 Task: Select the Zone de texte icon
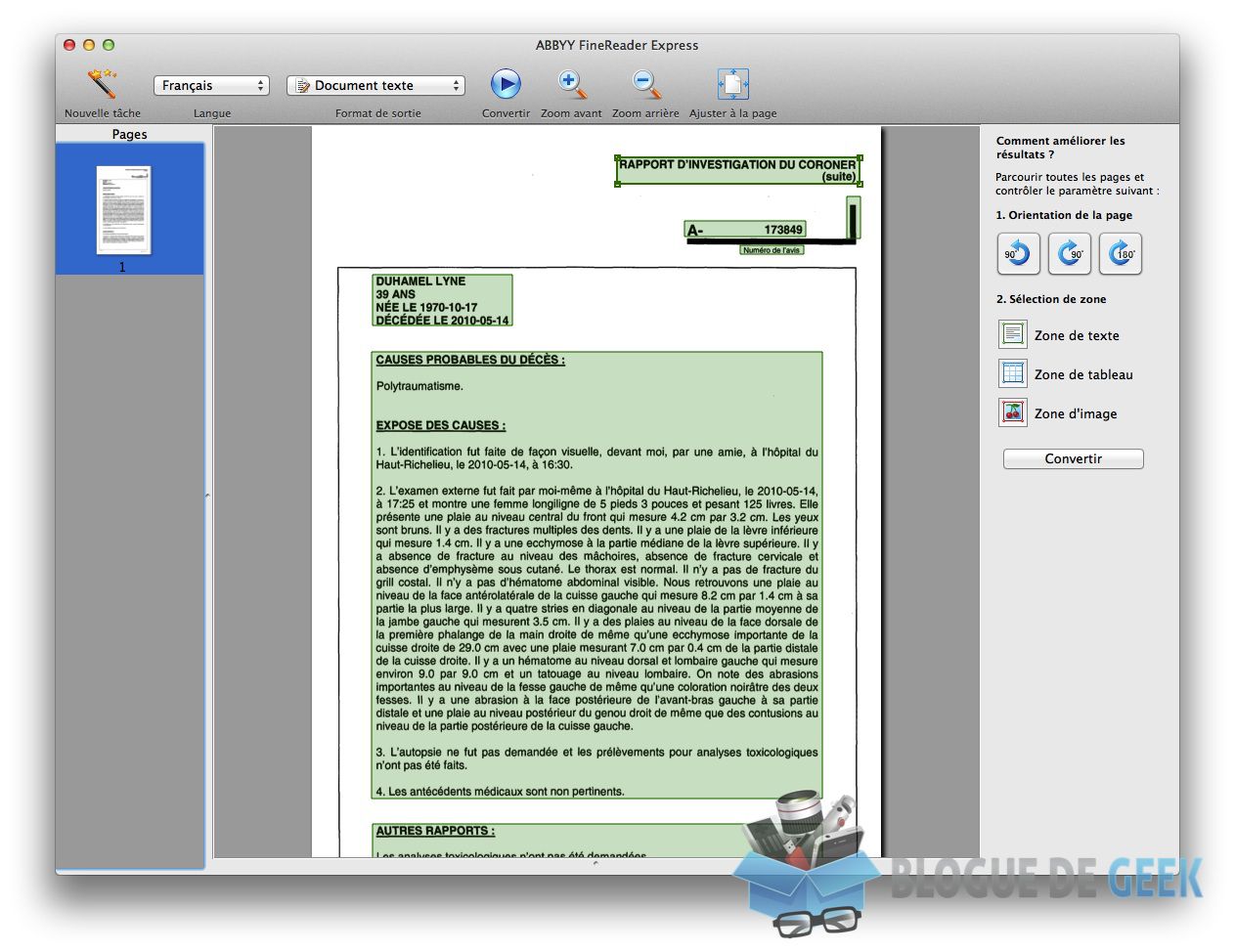[1013, 334]
